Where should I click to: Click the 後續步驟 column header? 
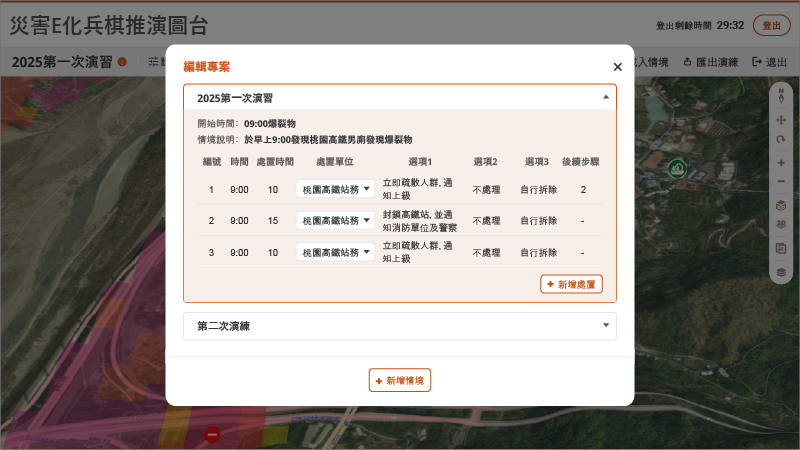pyautogui.click(x=581, y=162)
